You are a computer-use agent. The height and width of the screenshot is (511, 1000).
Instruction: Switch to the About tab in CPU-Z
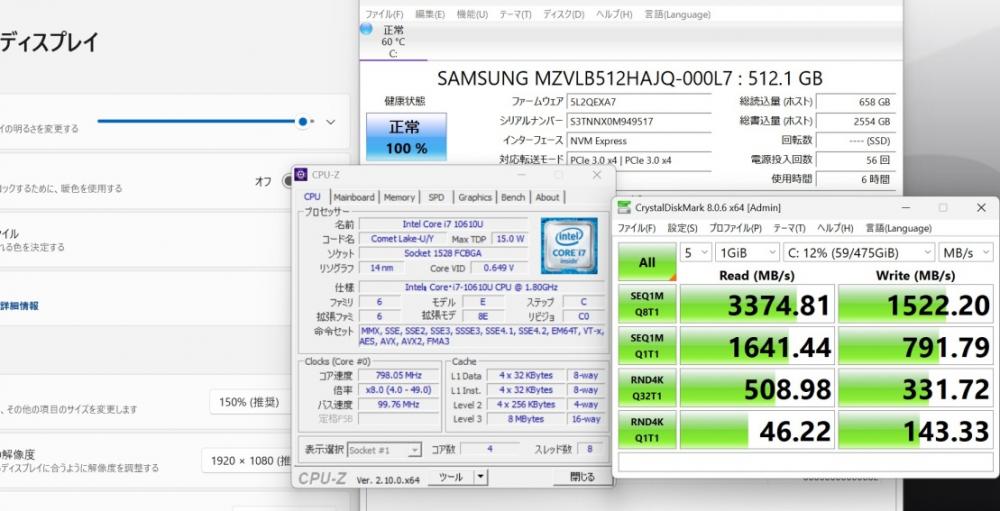click(547, 197)
